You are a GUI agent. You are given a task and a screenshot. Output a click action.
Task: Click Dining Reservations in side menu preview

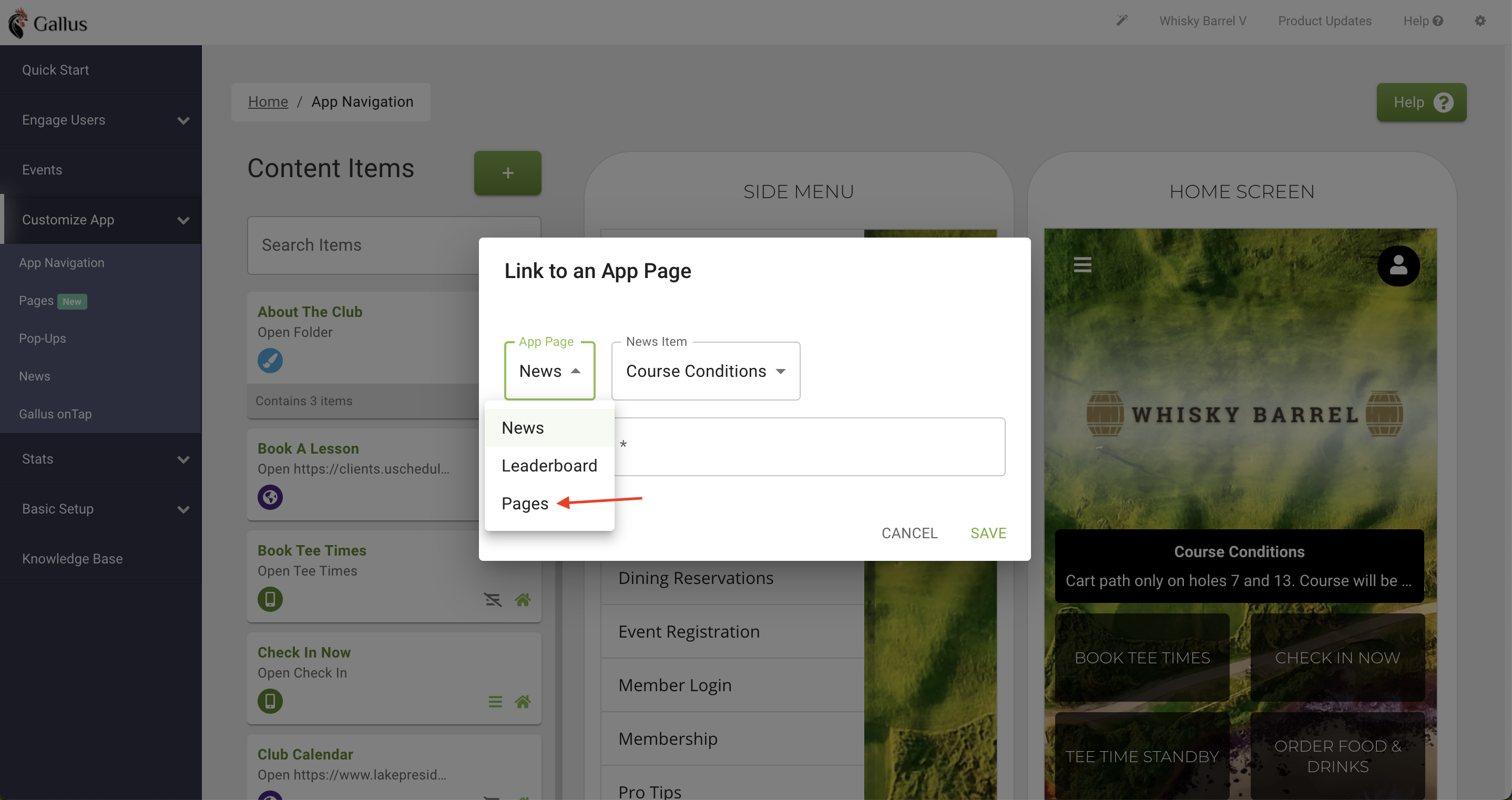coord(732,578)
